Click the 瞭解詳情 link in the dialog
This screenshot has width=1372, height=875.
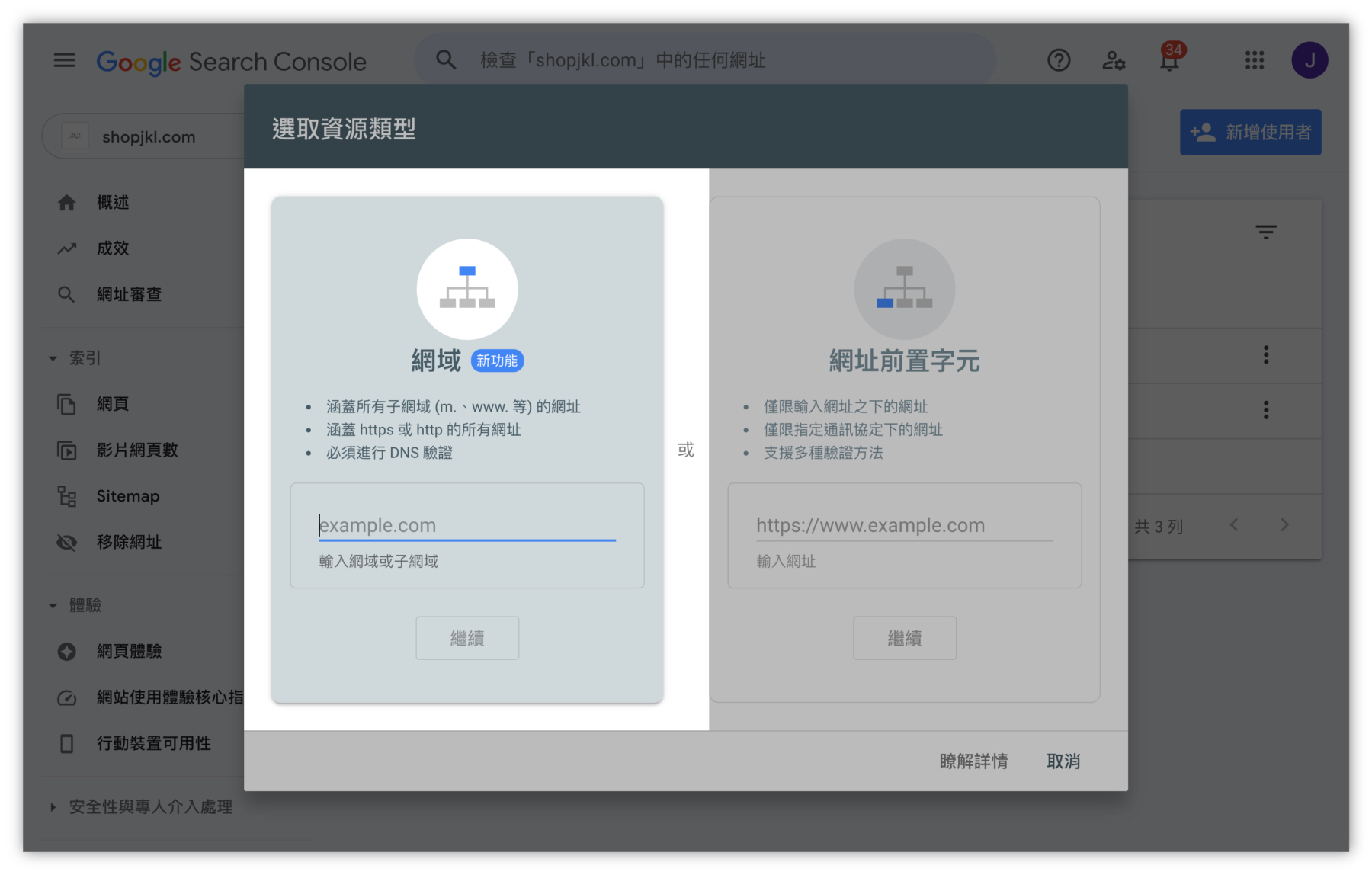point(973,761)
